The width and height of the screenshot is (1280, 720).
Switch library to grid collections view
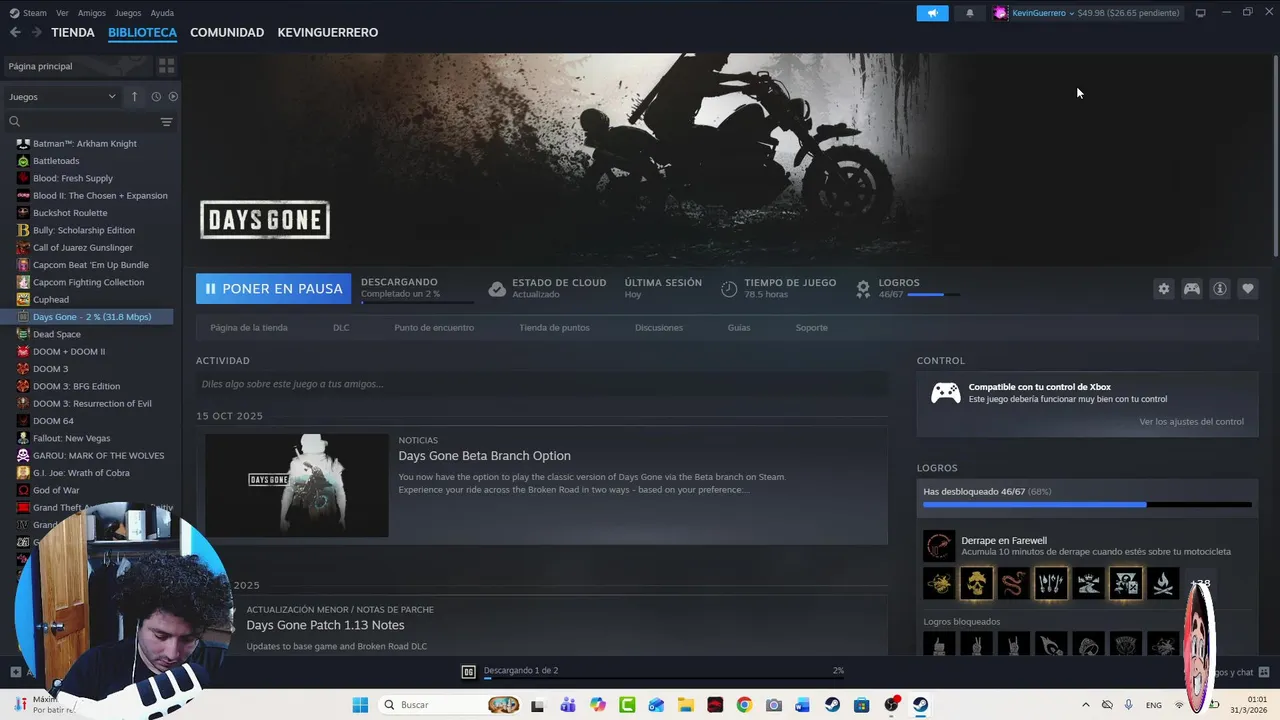tap(166, 66)
